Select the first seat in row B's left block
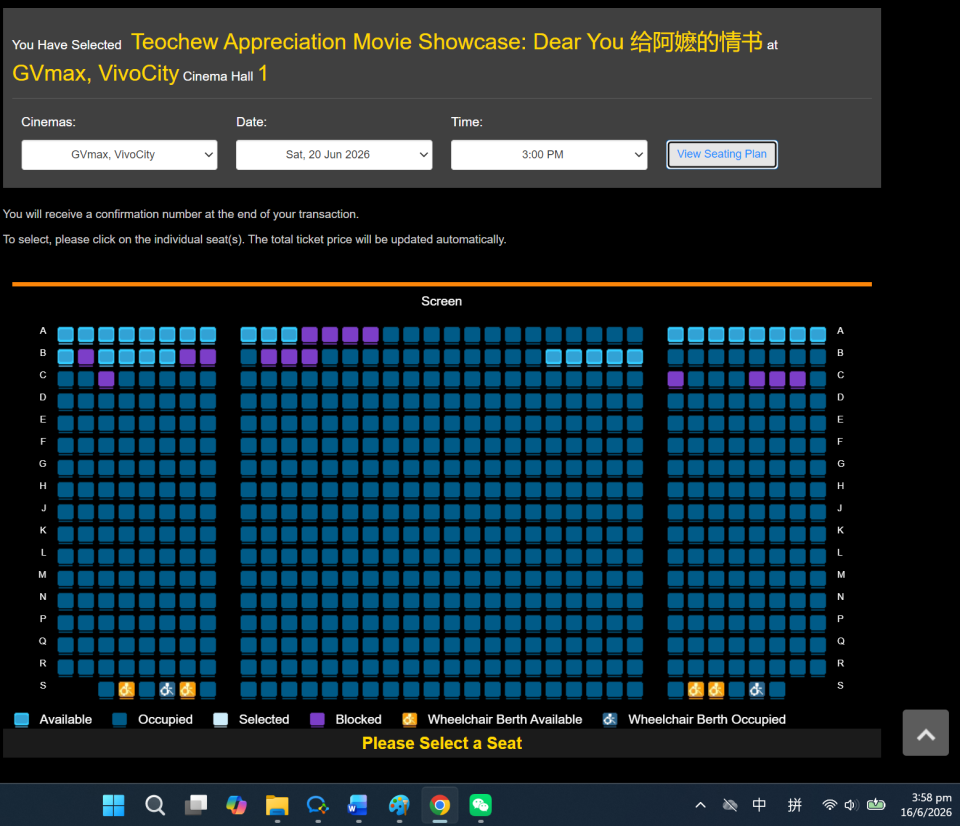The image size is (960, 826). 66,356
